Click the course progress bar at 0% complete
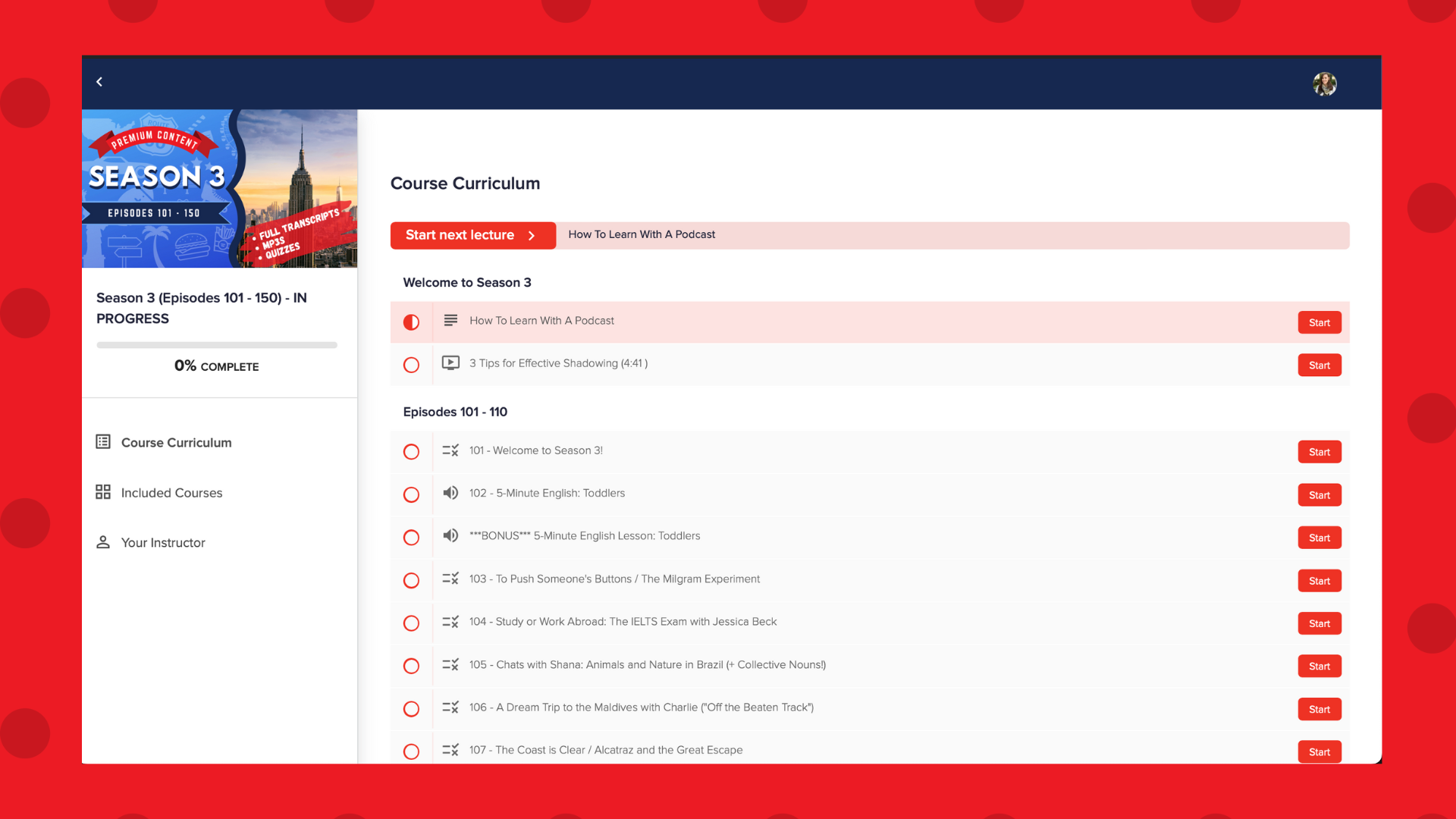 pyautogui.click(x=217, y=345)
